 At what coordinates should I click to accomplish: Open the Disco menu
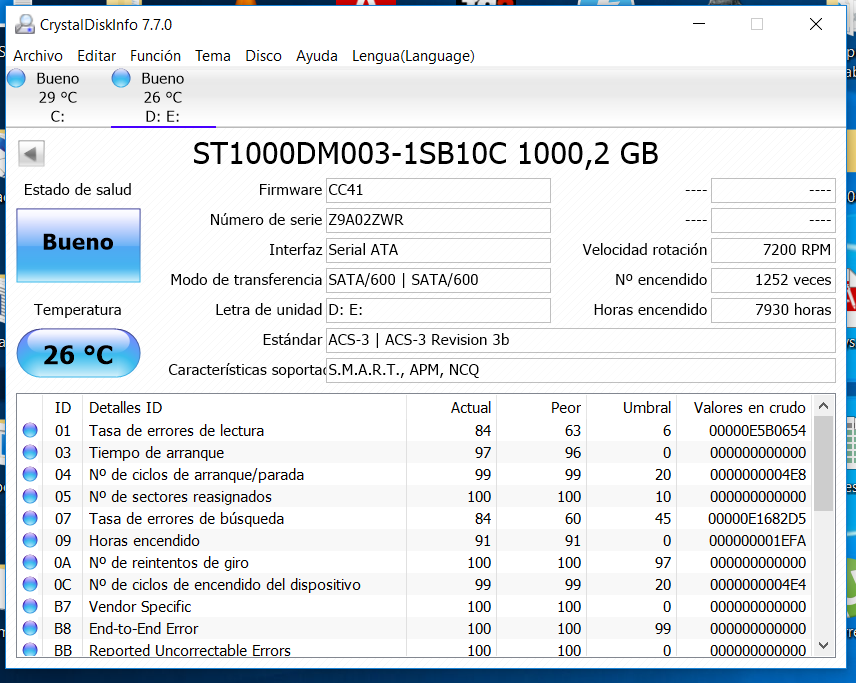tap(264, 56)
